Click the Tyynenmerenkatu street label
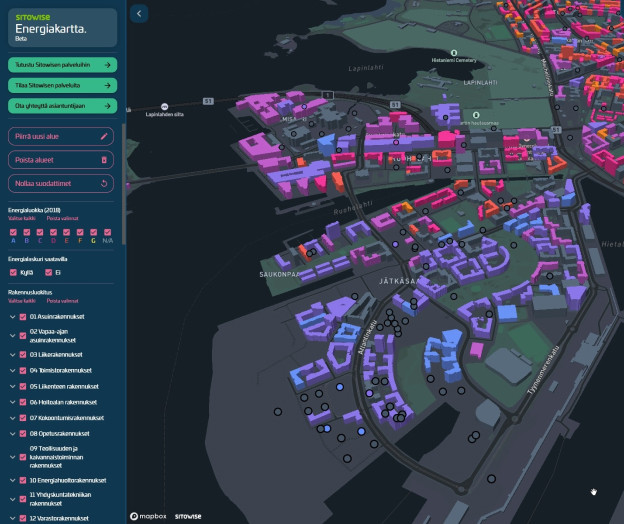 pyautogui.click(x=544, y=370)
